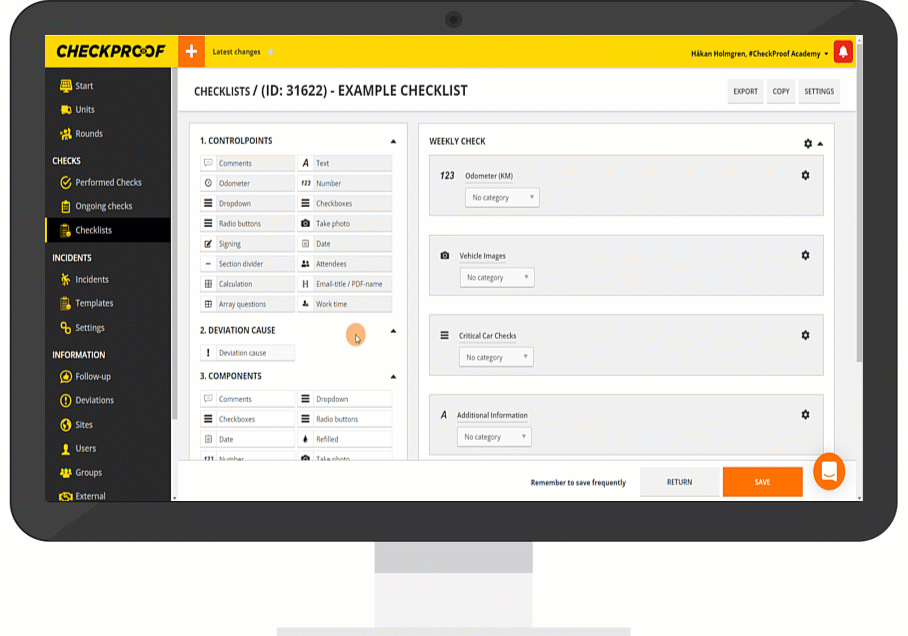Open the red notification bell
Image resolution: width=908 pixels, height=636 pixels.
[x=843, y=52]
